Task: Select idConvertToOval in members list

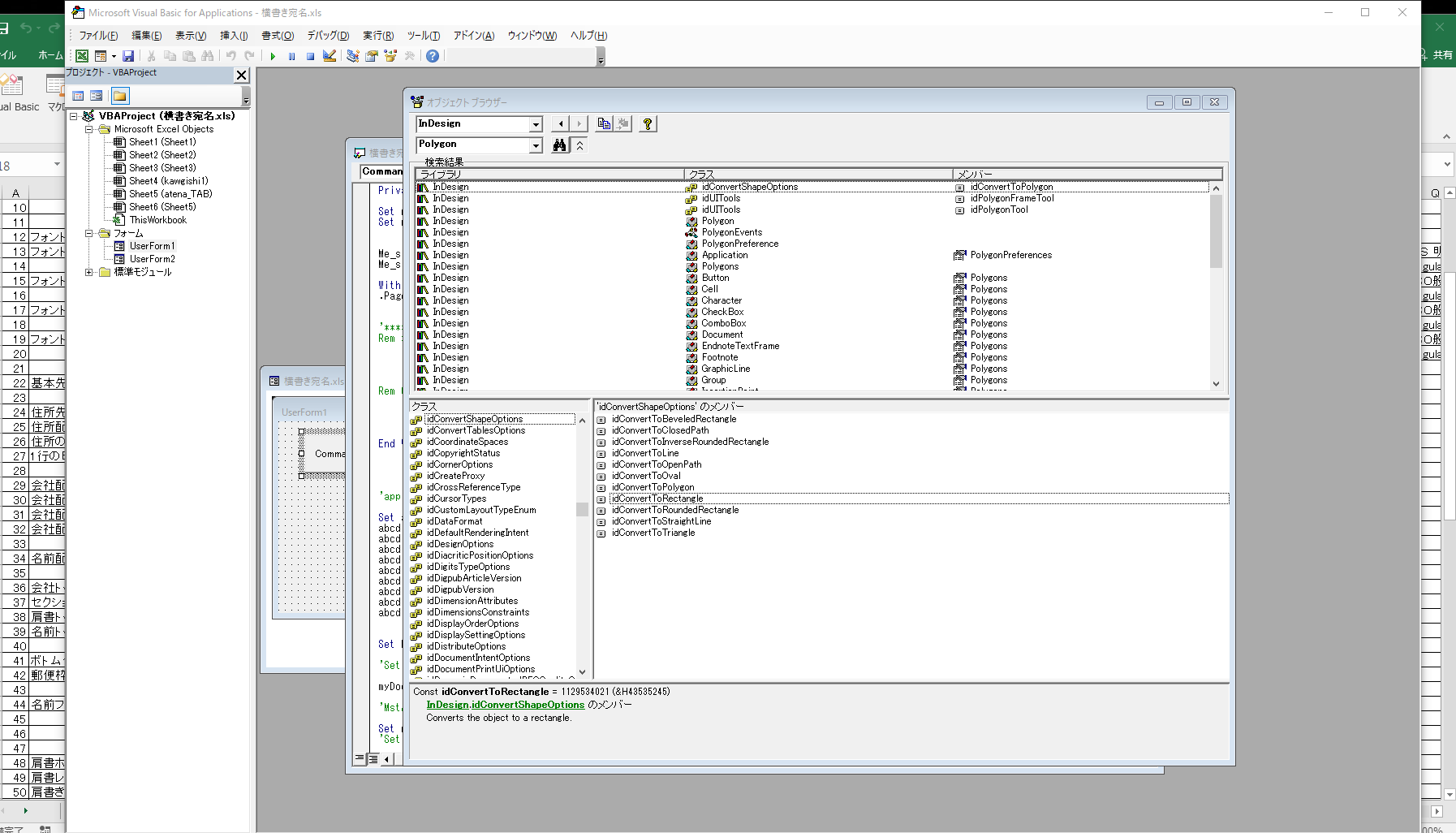Action: click(646, 476)
